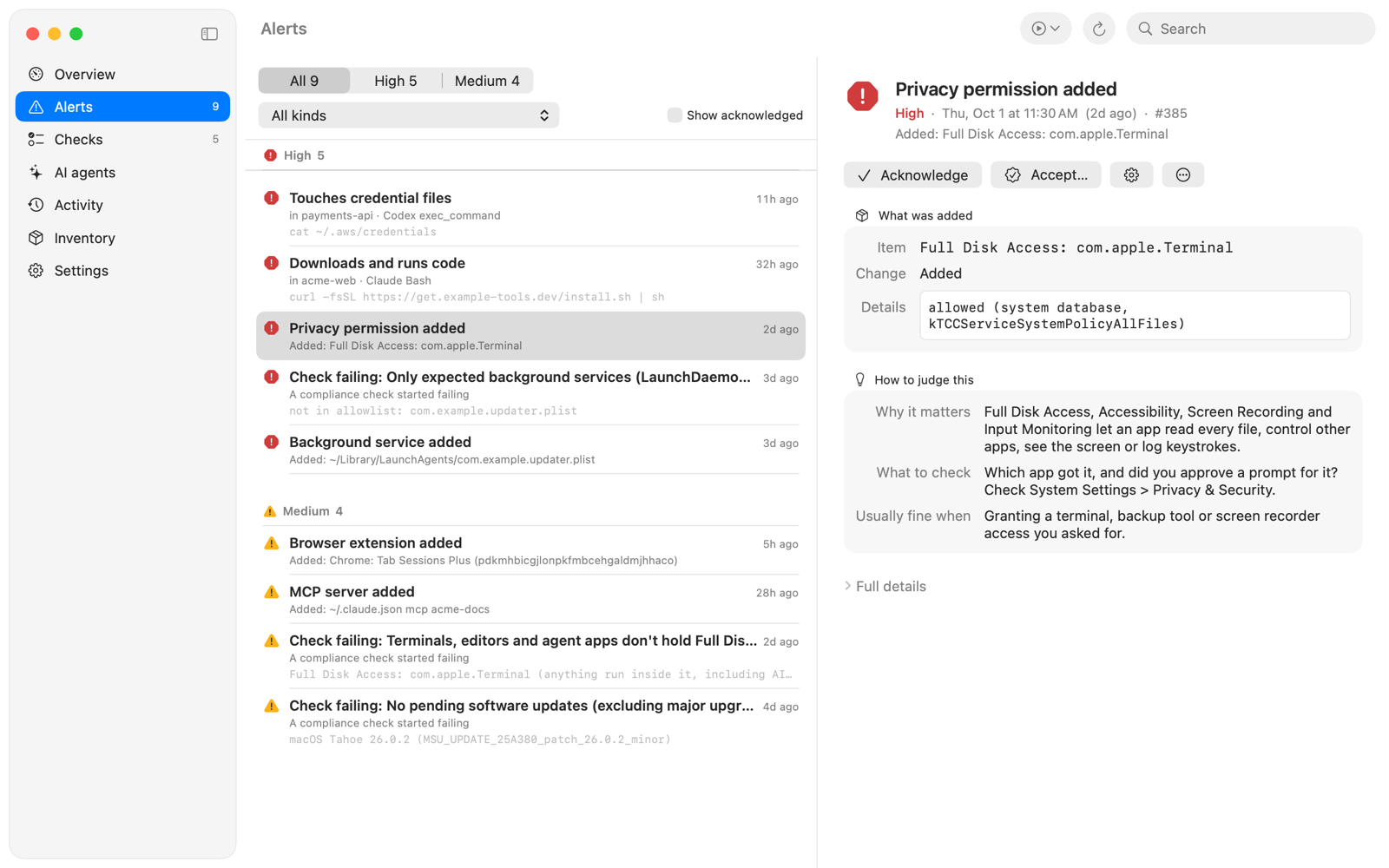
Task: Click the large red High severity badge
Action: pos(862,96)
